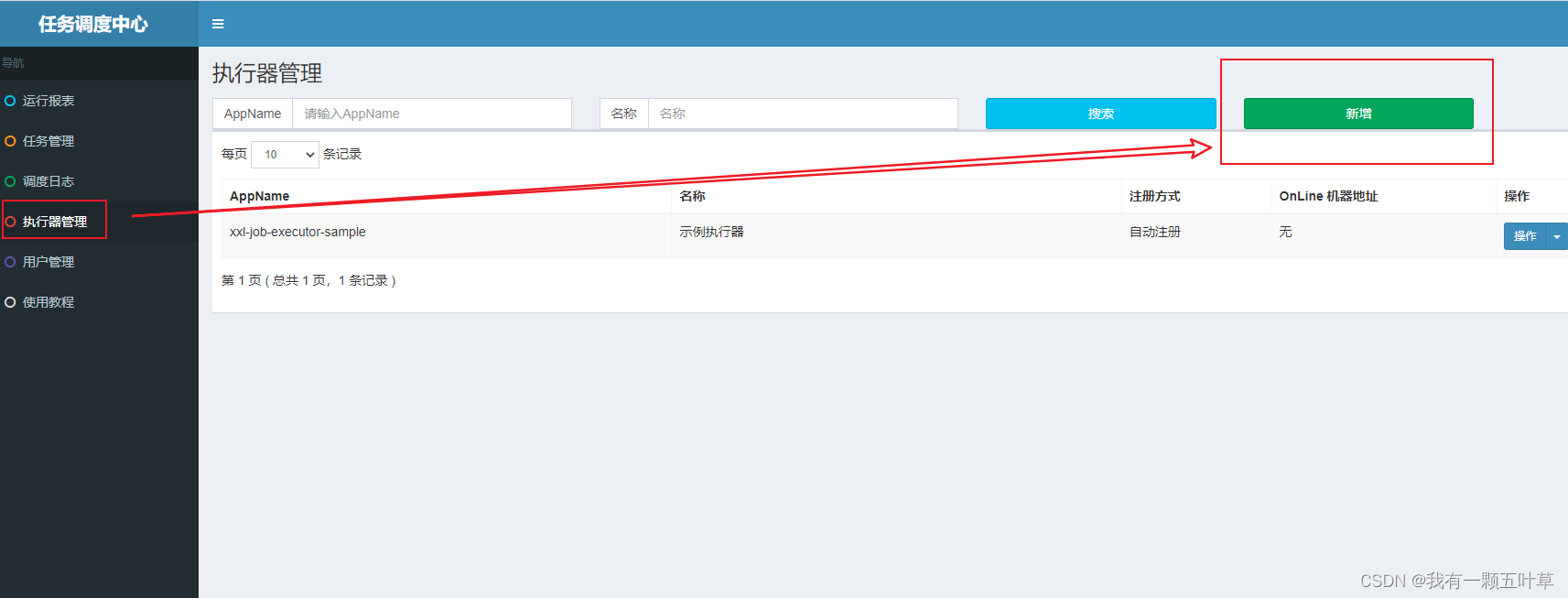
Task: Click the 操作 button for xxl-job-executor-sample
Action: coord(1524,236)
